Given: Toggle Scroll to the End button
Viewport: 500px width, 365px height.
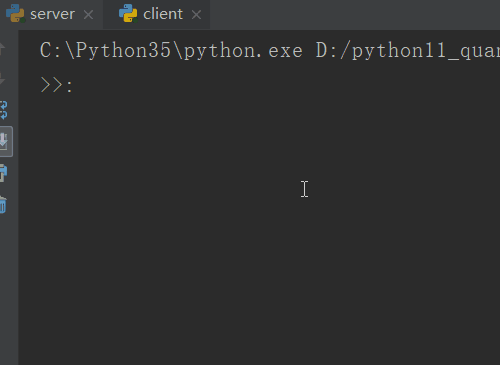Looking at the screenshot, I should [4, 141].
